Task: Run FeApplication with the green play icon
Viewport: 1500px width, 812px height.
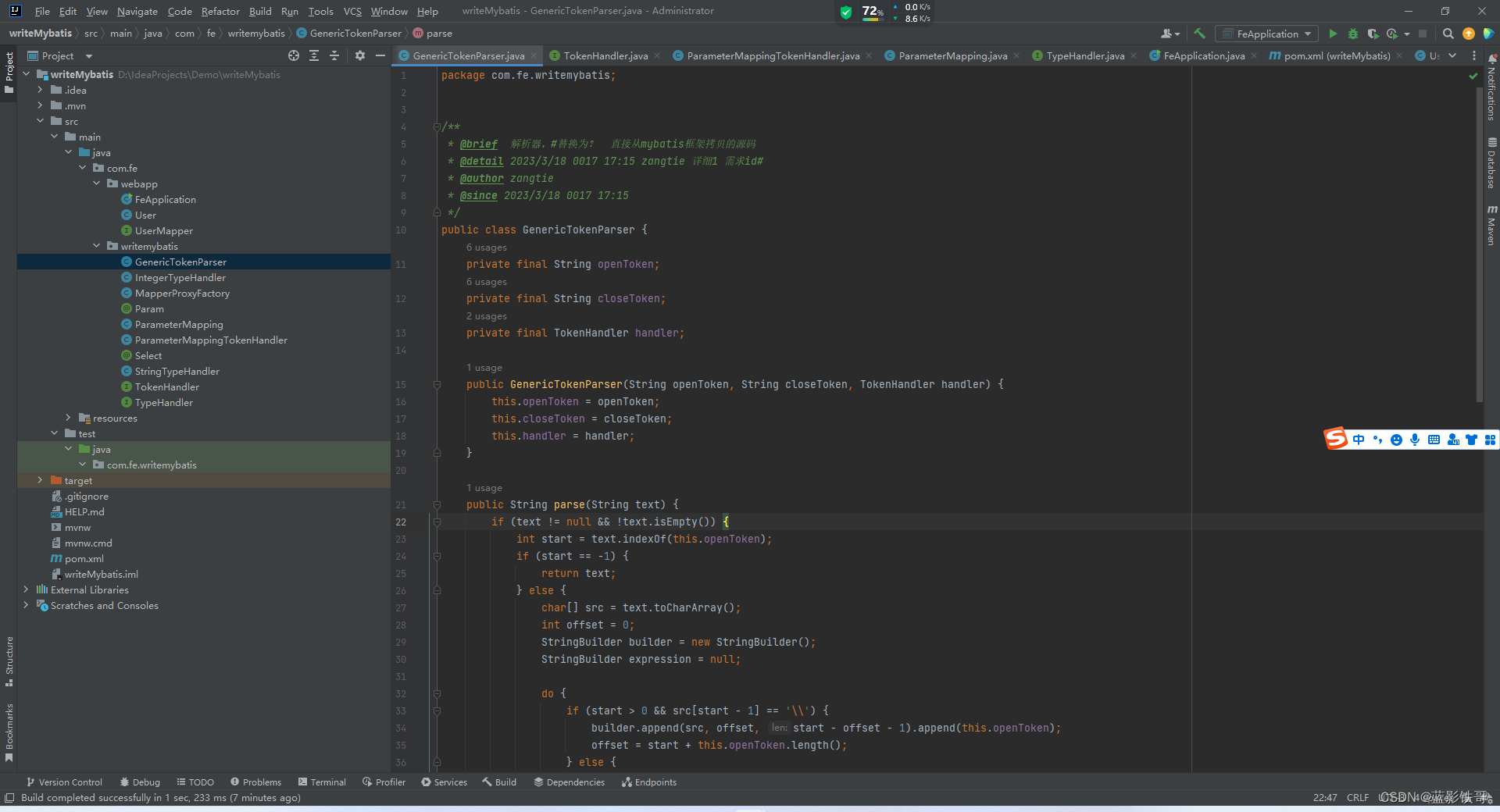Action: [1333, 34]
